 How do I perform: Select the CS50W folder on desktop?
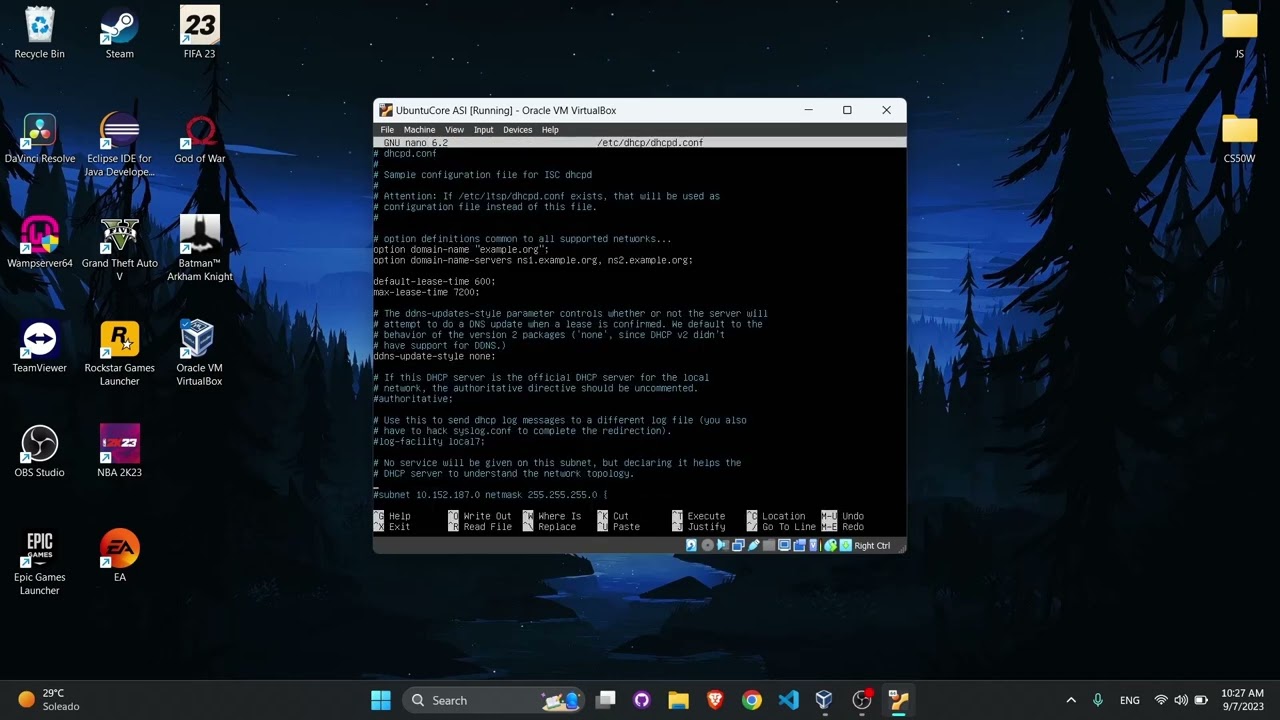tap(1239, 138)
